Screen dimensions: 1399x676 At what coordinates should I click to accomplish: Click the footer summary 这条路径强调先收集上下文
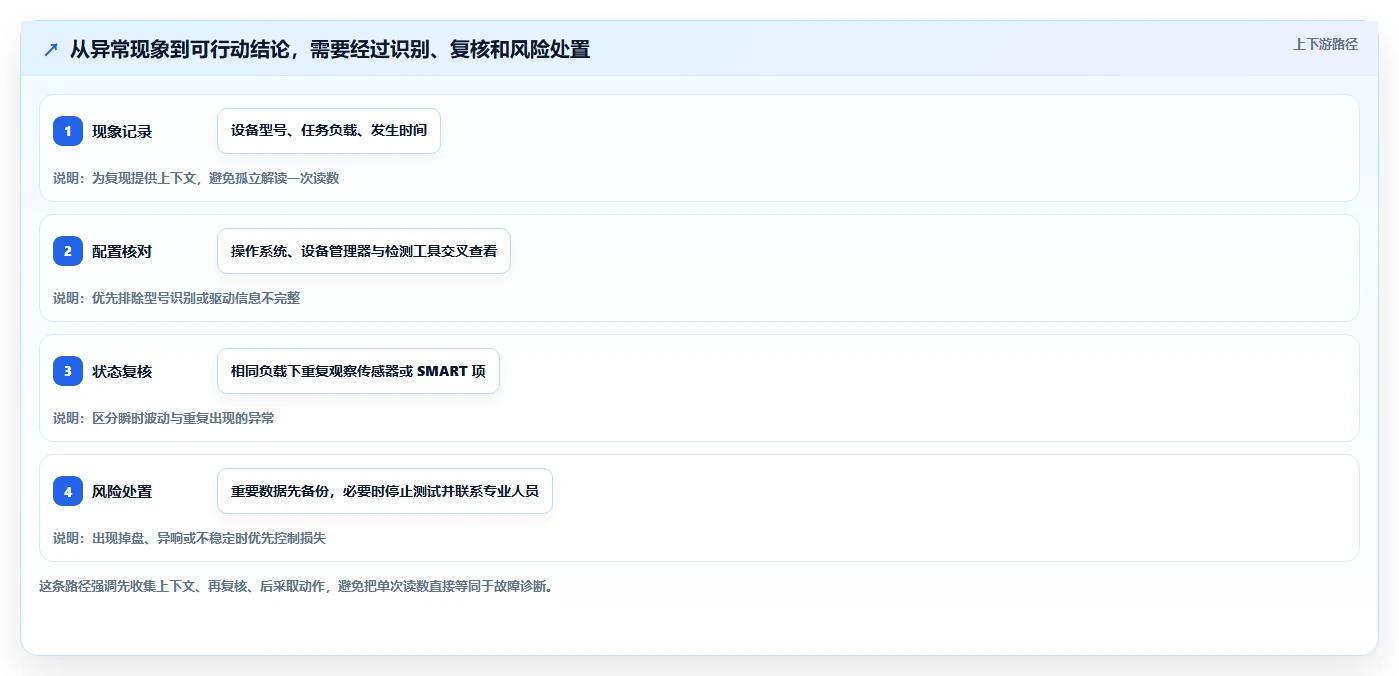tap(296, 586)
